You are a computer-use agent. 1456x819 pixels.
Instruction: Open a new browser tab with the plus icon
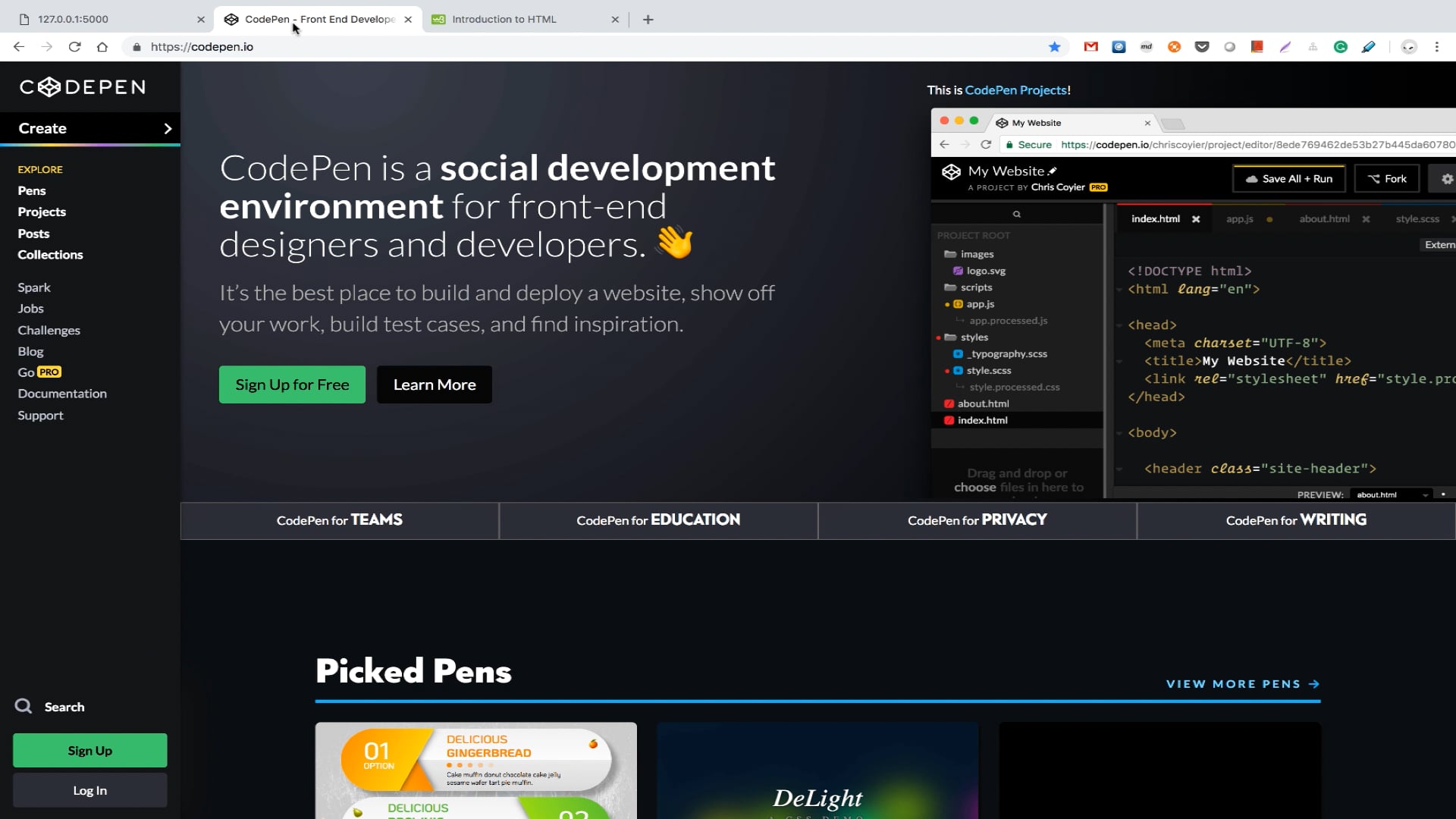(x=648, y=20)
